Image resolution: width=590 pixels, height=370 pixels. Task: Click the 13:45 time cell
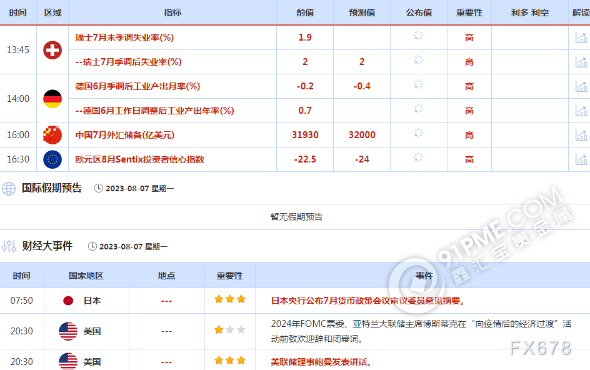pyautogui.click(x=18, y=50)
